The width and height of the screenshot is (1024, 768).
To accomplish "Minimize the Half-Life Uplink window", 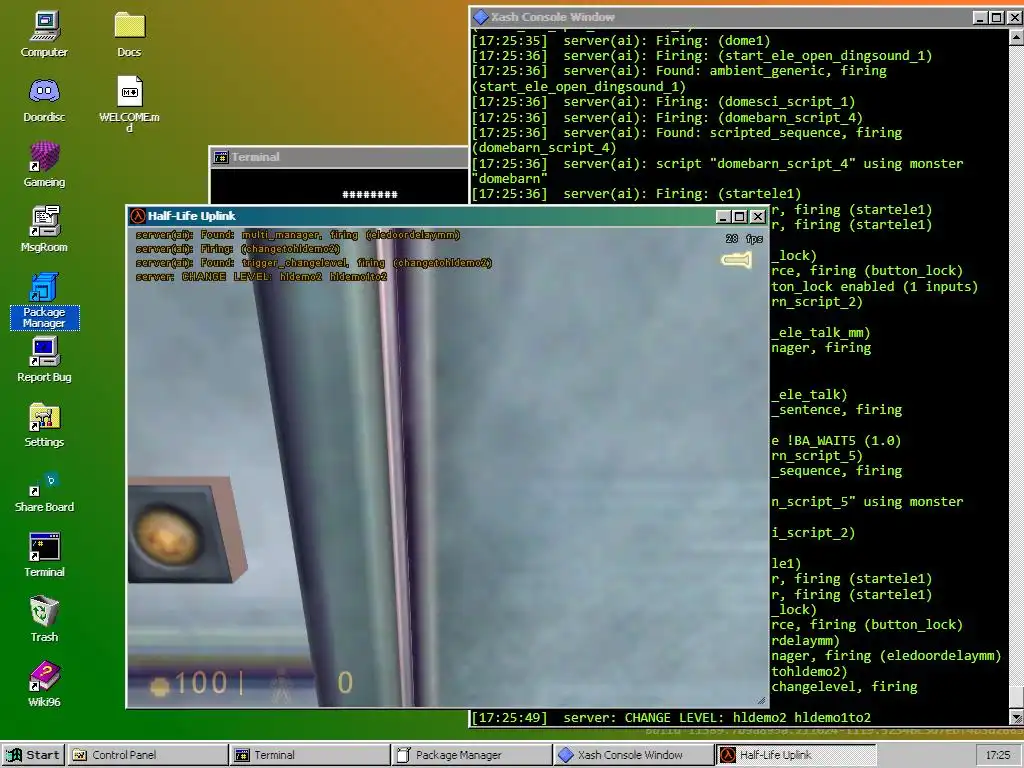I will coord(723,216).
